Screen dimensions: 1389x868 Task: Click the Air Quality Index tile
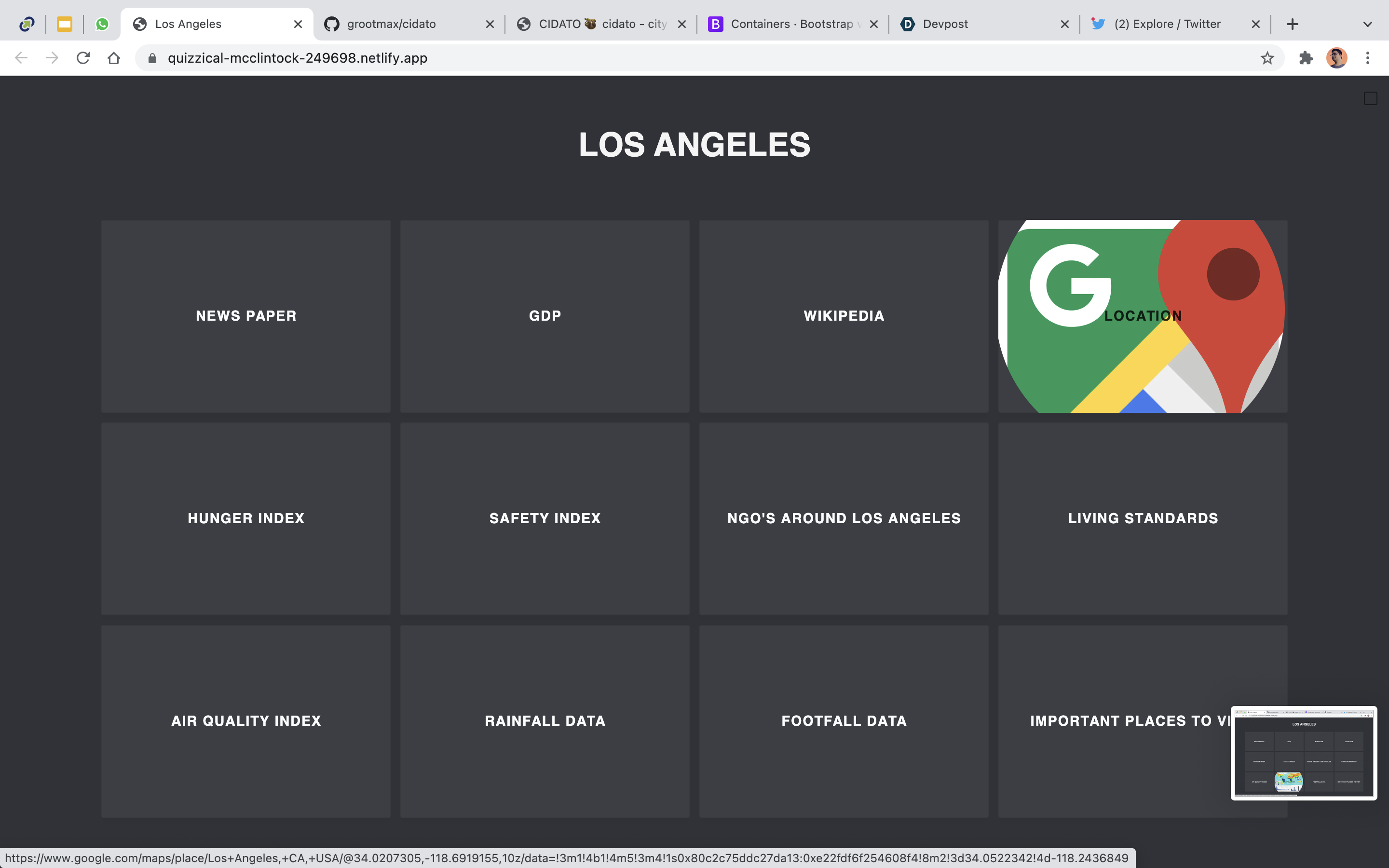(x=245, y=720)
